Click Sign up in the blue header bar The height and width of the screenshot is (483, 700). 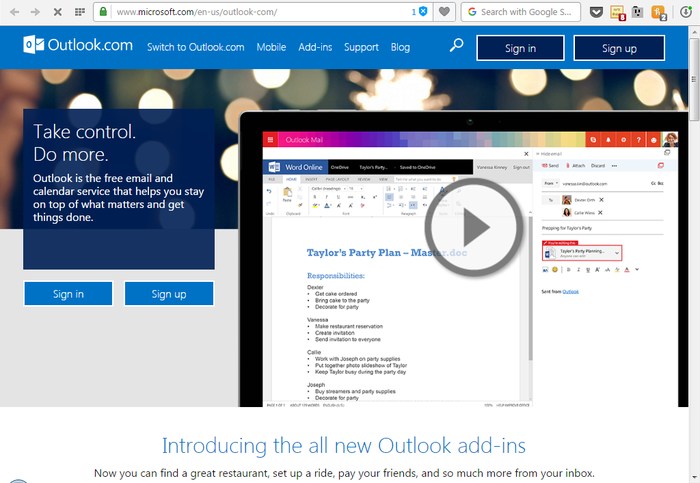619,48
